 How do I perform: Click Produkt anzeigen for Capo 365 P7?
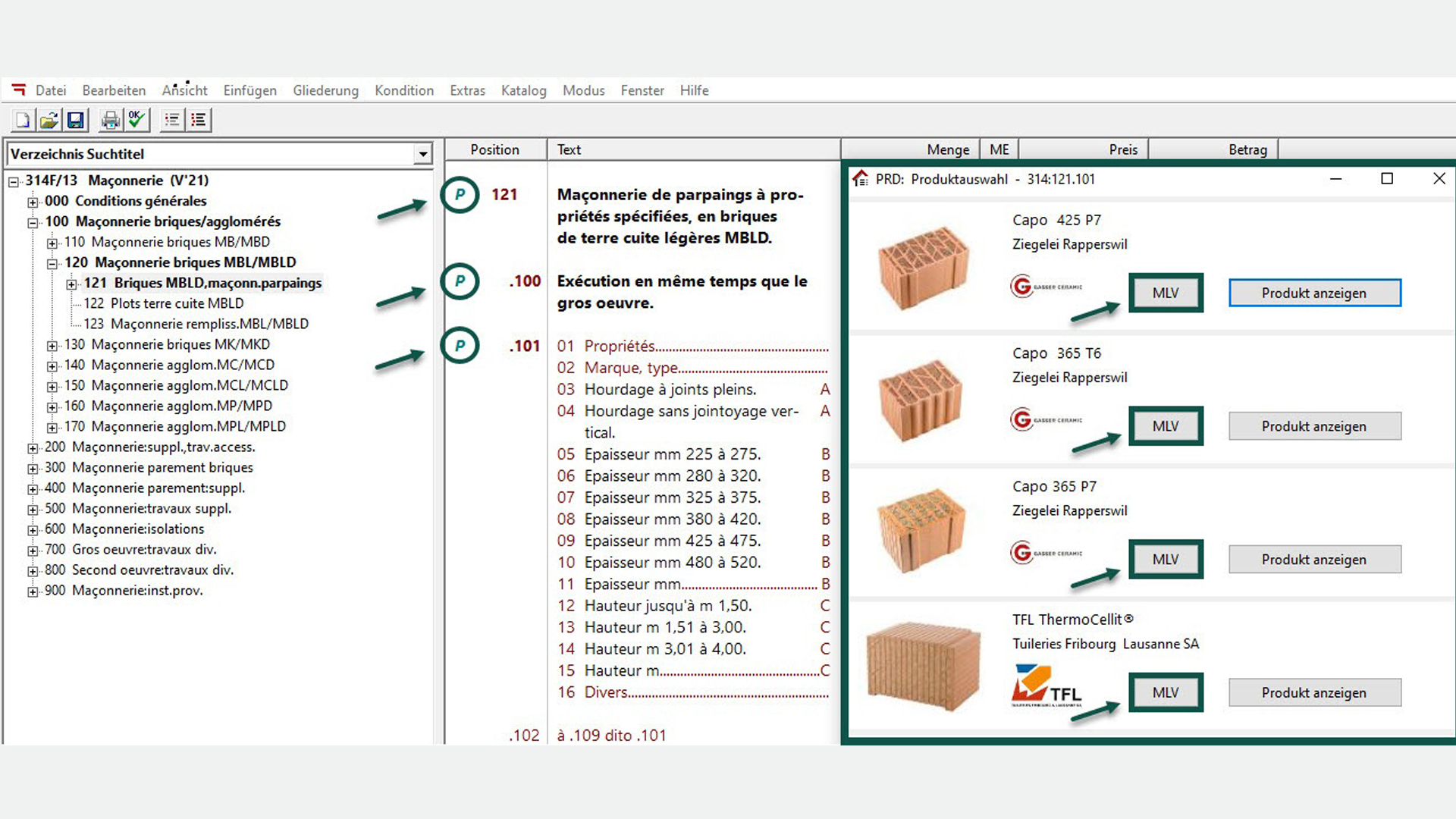pyautogui.click(x=1314, y=559)
